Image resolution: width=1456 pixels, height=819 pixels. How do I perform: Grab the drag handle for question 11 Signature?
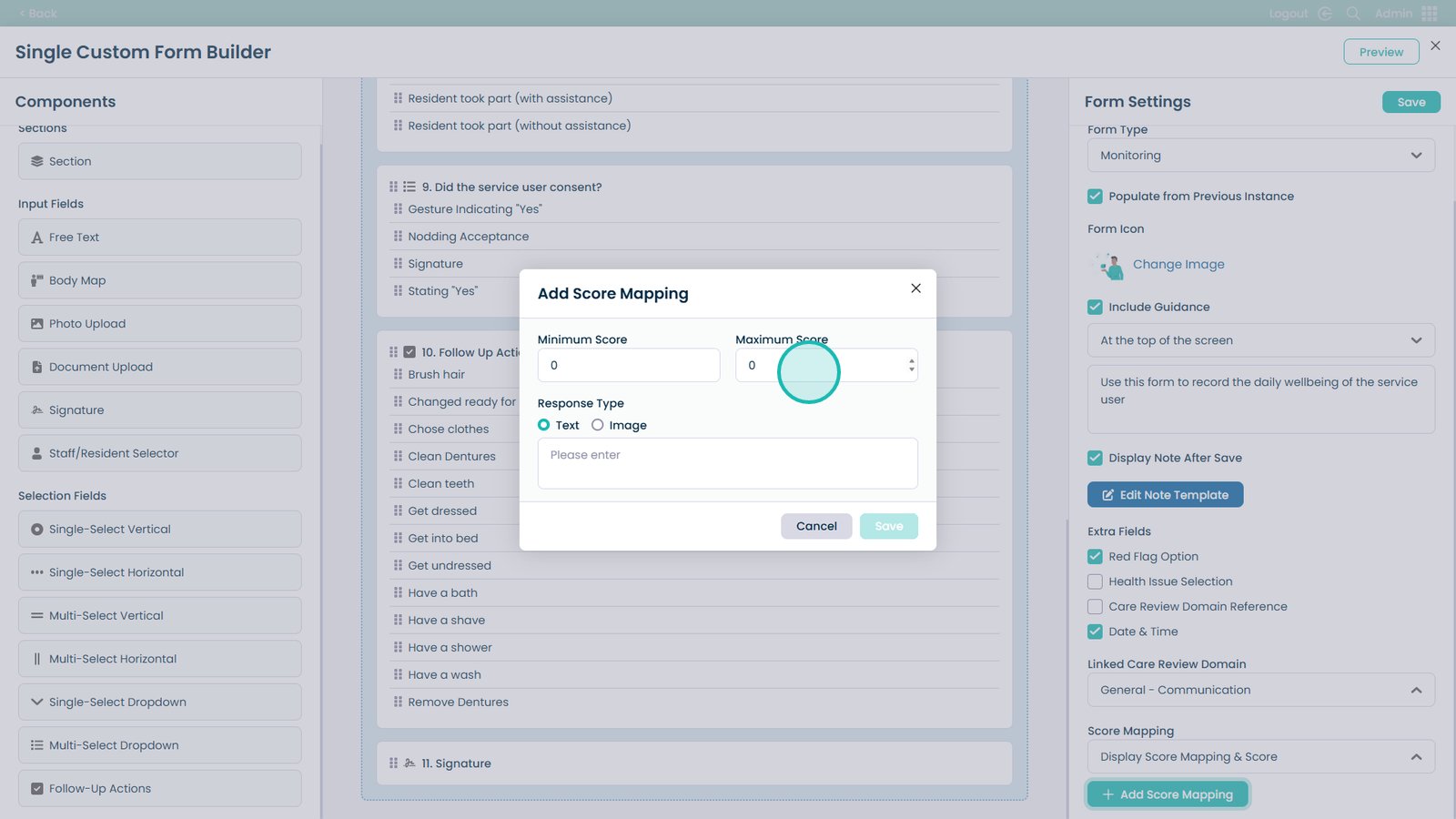393,763
